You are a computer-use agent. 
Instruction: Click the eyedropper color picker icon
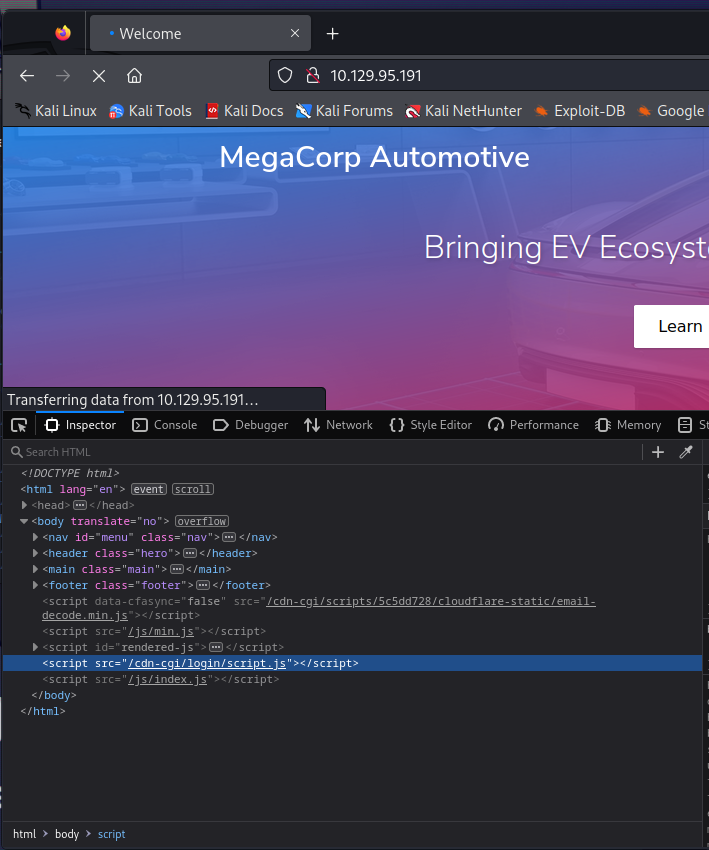click(x=686, y=452)
